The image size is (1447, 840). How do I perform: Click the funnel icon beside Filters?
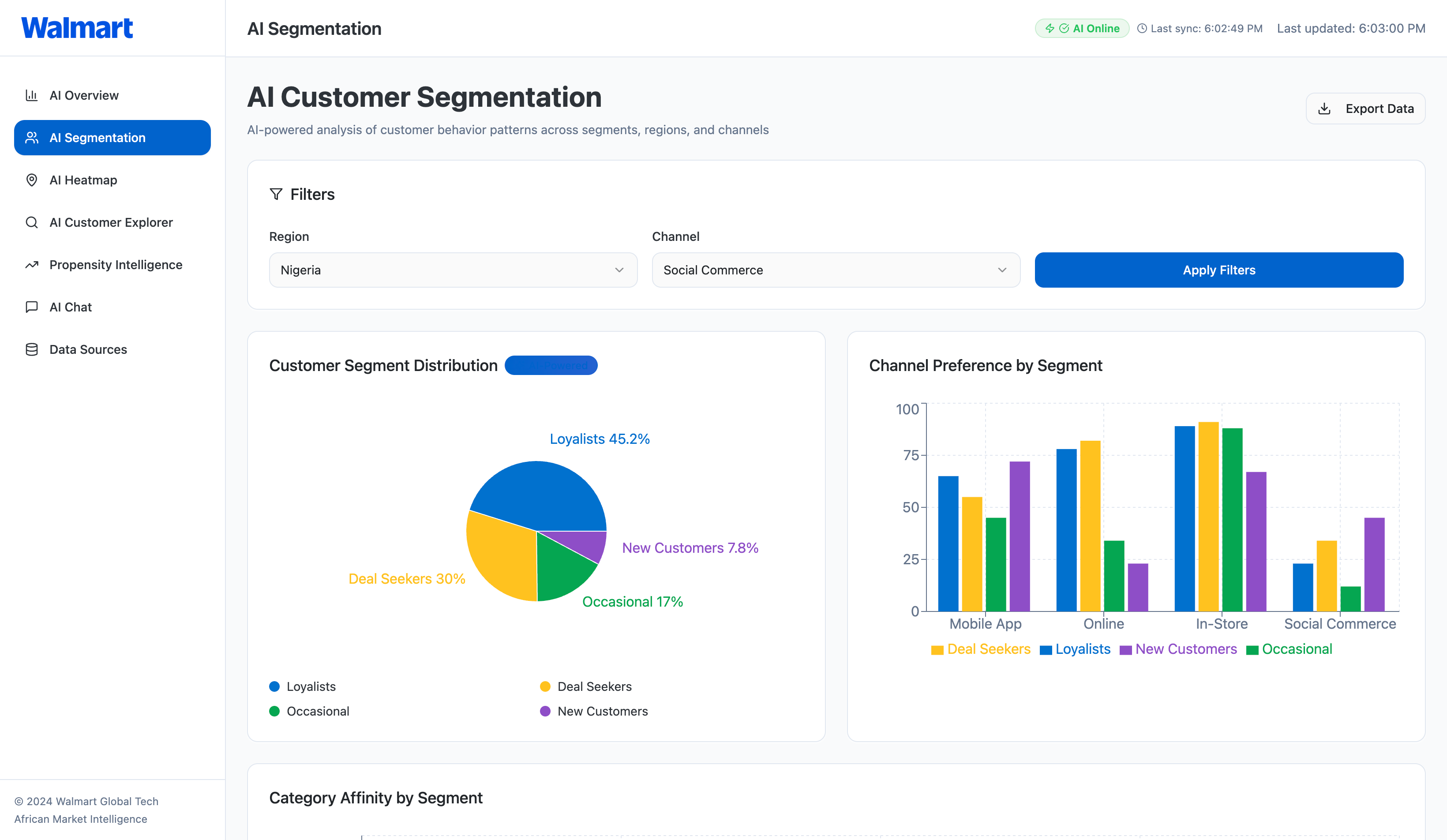[x=276, y=194]
